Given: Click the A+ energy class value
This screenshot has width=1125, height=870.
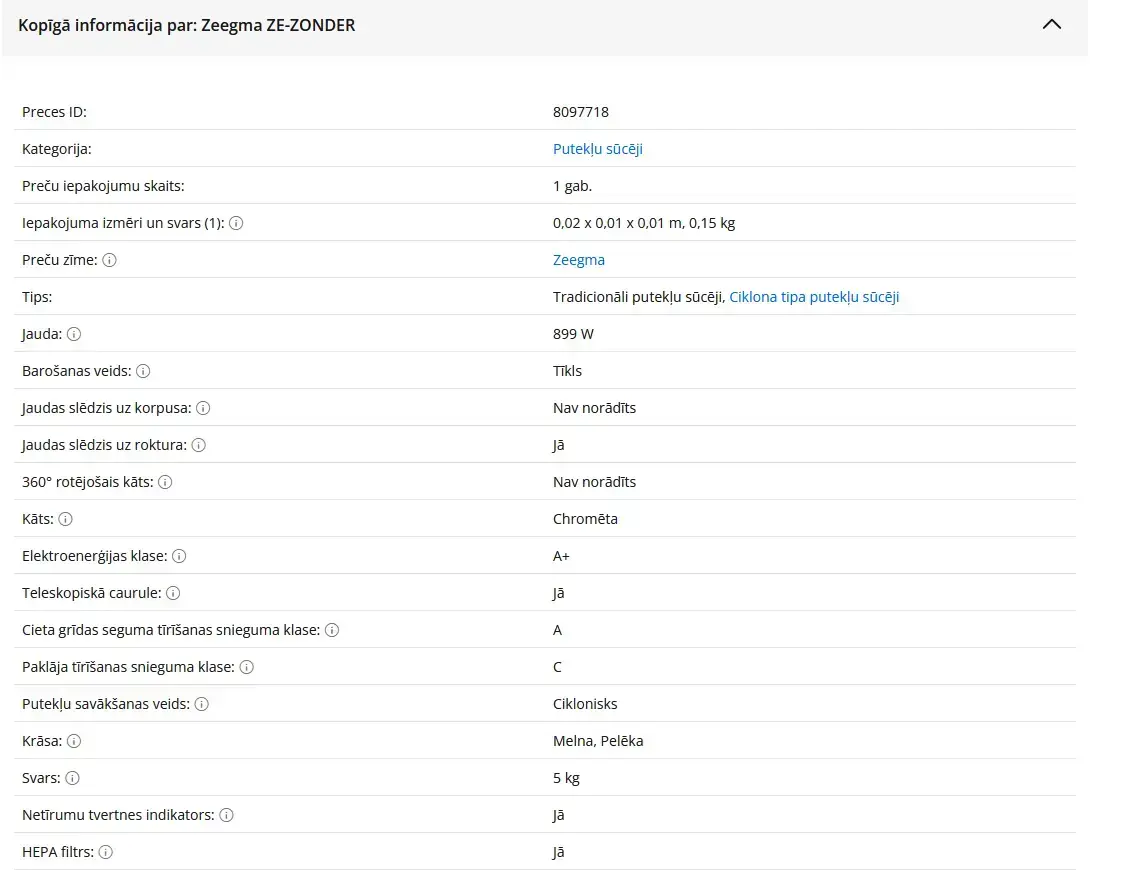Looking at the screenshot, I should [561, 557].
